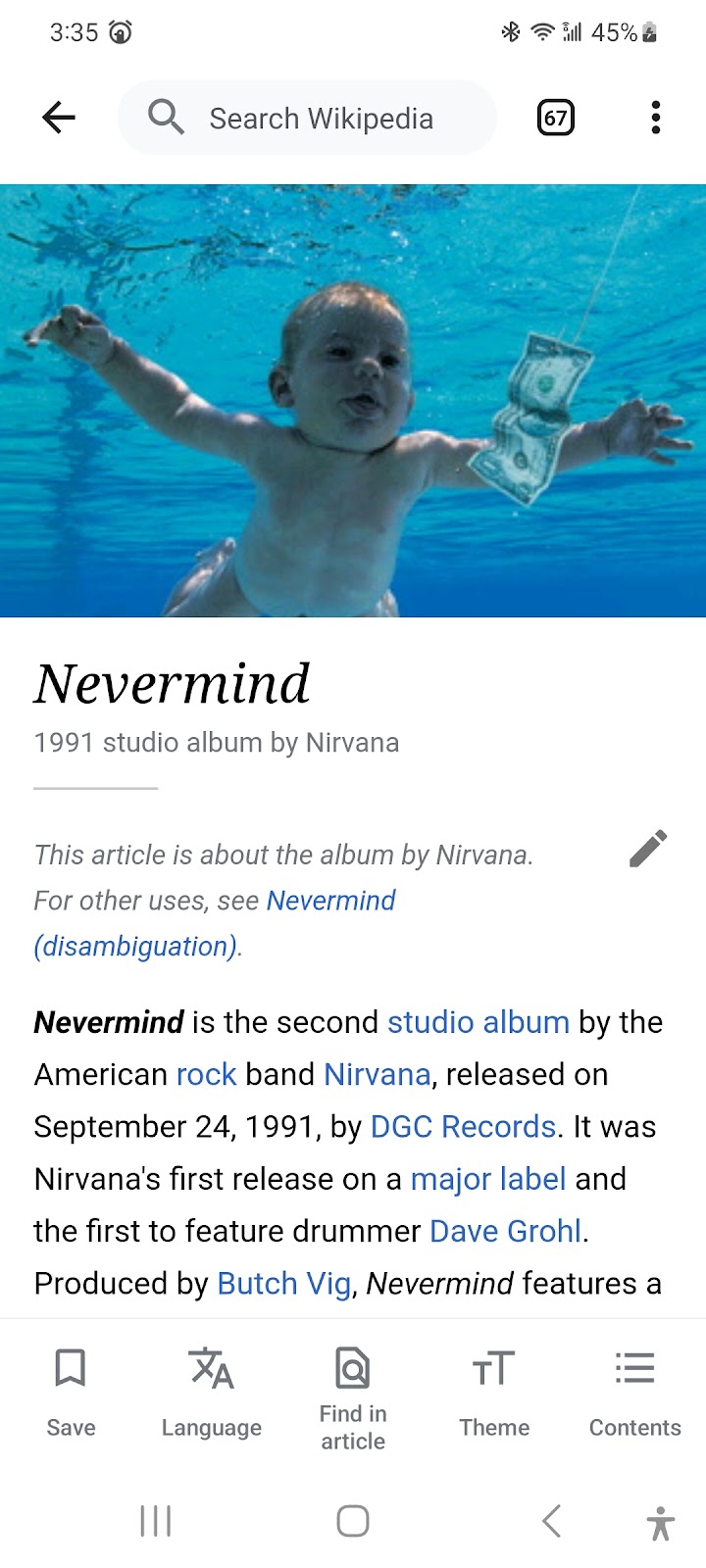
Task: Follow the Dave Grohl link
Action: (x=506, y=1230)
